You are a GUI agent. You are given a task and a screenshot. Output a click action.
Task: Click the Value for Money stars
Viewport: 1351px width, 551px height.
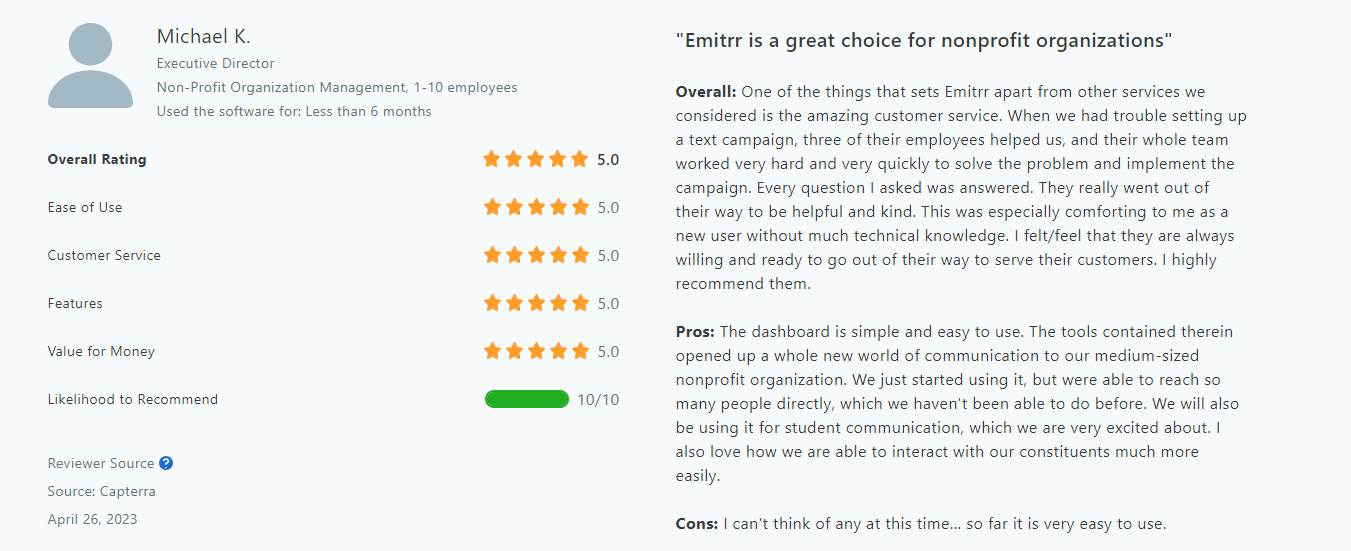point(536,351)
